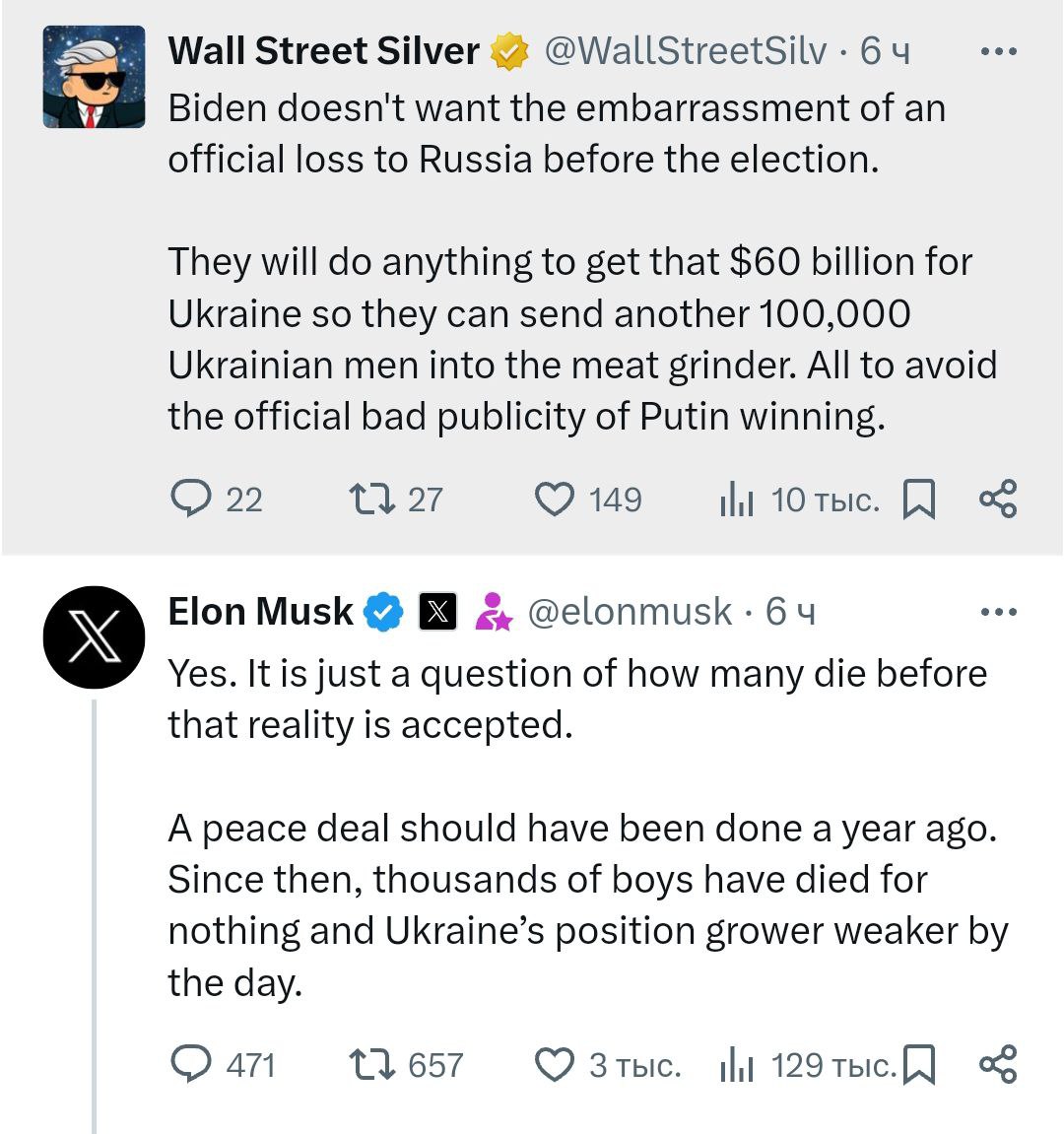Reply to Wall Street Silver's tweet

(x=191, y=500)
